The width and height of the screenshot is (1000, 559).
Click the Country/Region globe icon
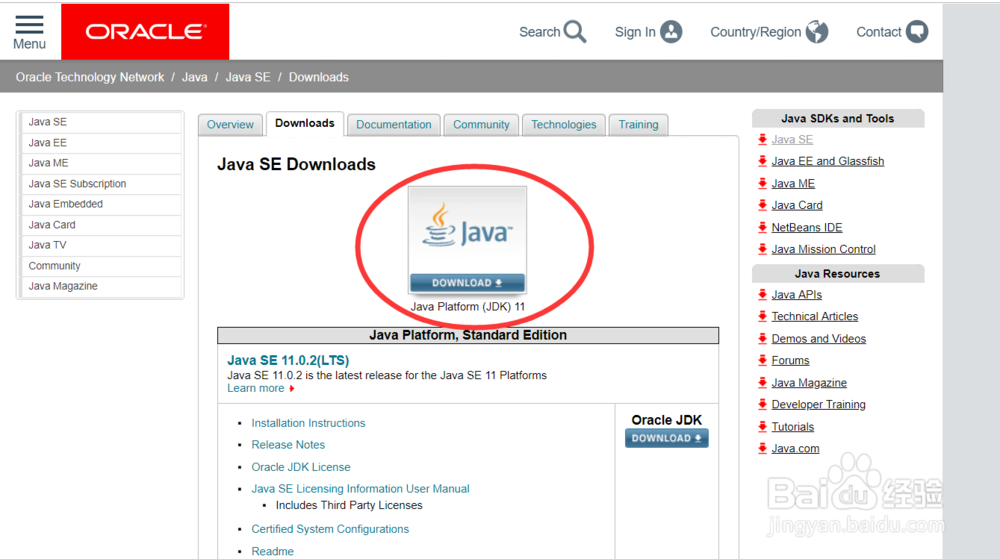(x=816, y=31)
